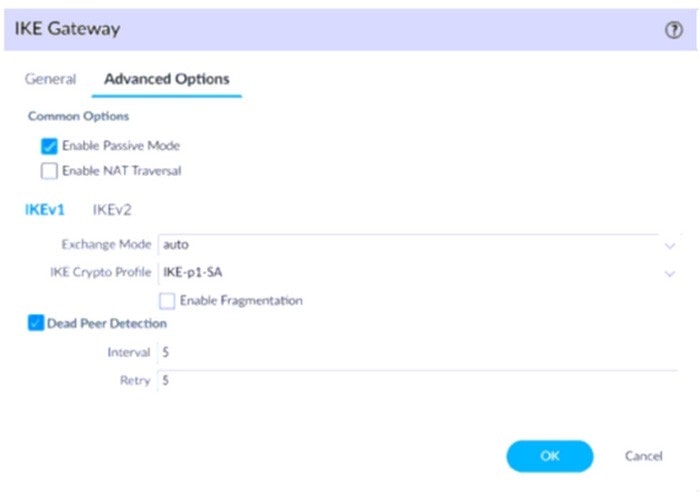Dismiss the dialog with Cancel
This screenshot has height=495, width=700.
pyautogui.click(x=643, y=456)
